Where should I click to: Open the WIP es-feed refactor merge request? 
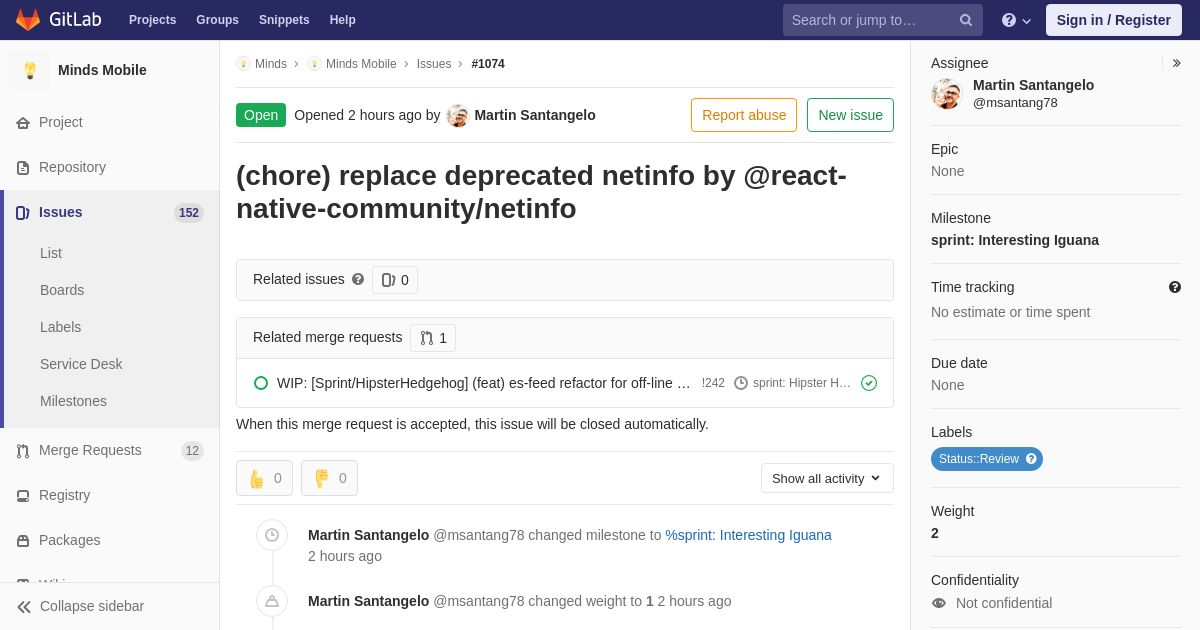[x=483, y=383]
